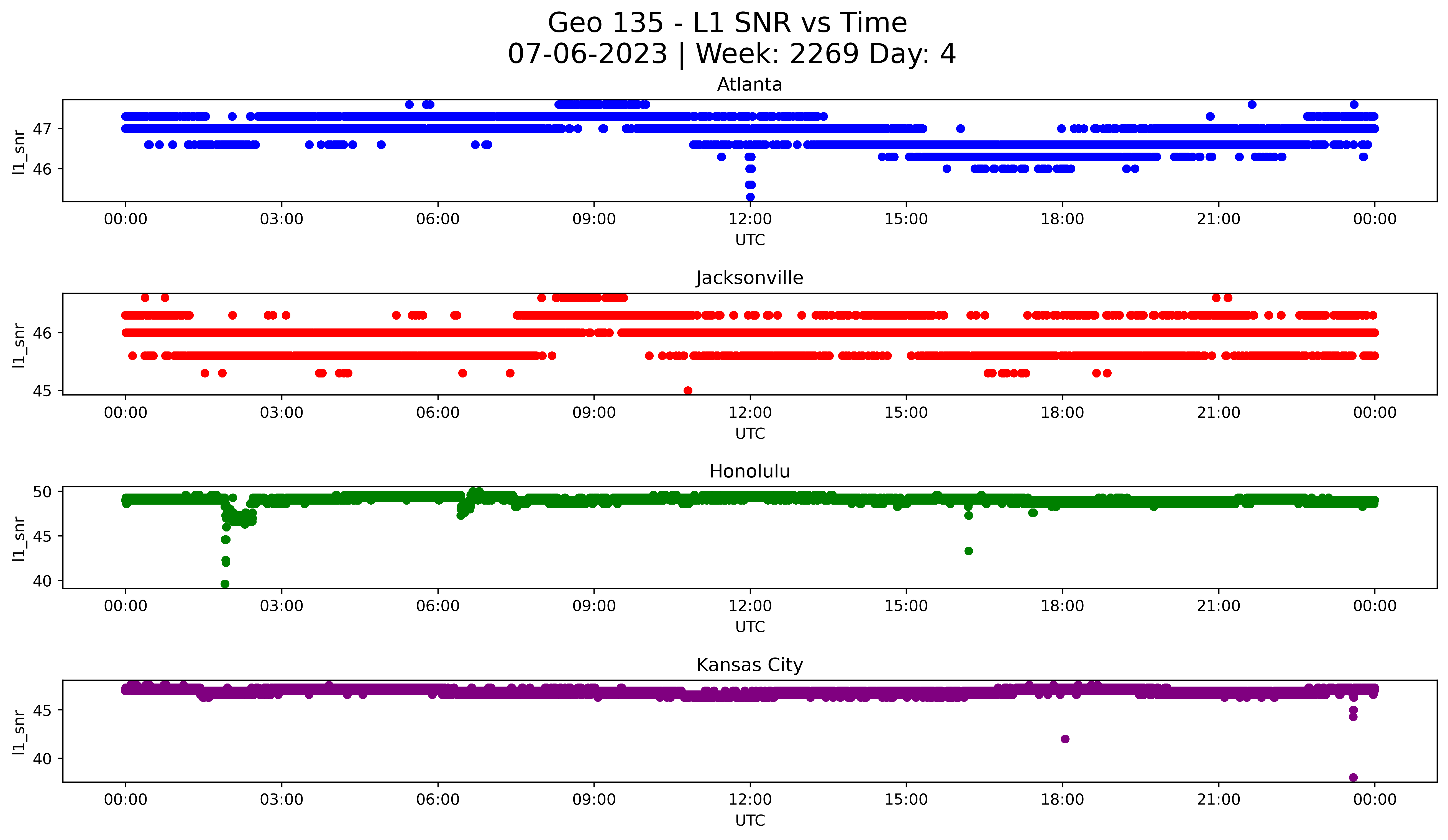Click the green Honolulu outlier near 43 after 15:00

(969, 551)
